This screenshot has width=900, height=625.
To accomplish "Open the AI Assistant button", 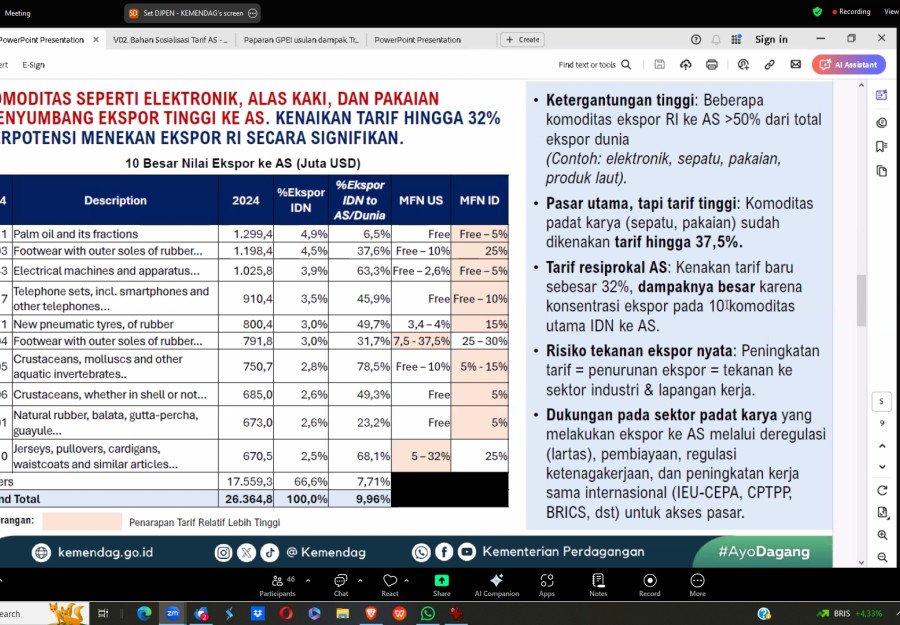I will (x=848, y=65).
